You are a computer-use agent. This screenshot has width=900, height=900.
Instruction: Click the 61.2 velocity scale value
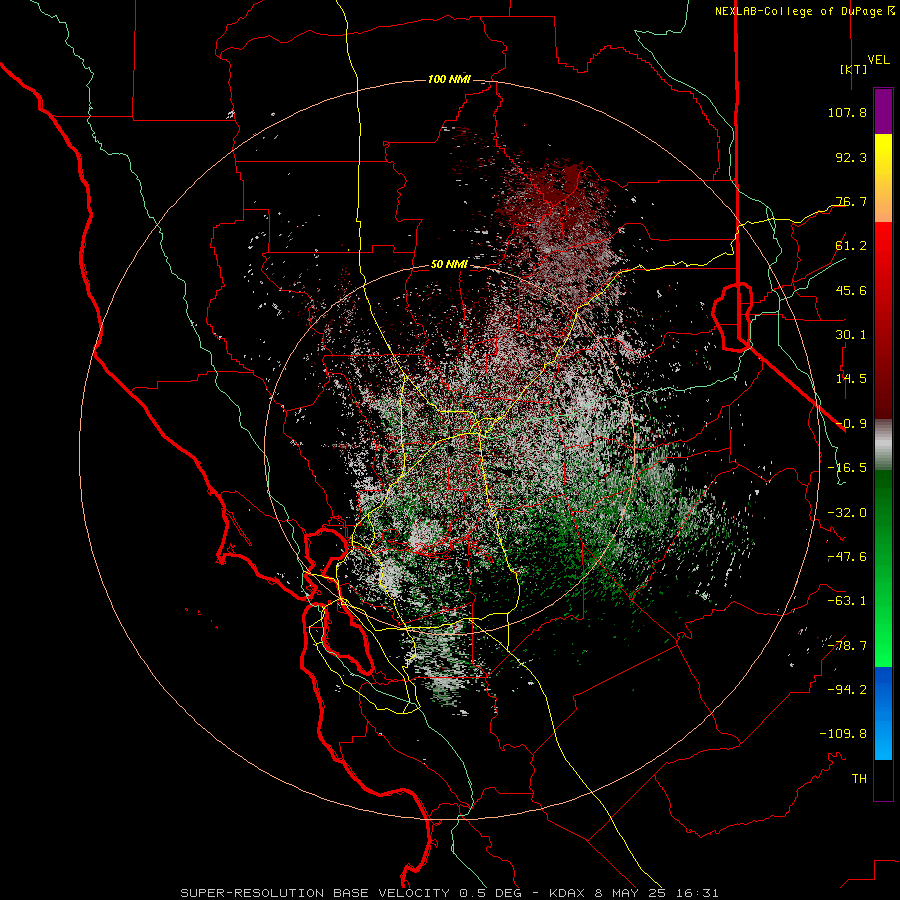(851, 246)
